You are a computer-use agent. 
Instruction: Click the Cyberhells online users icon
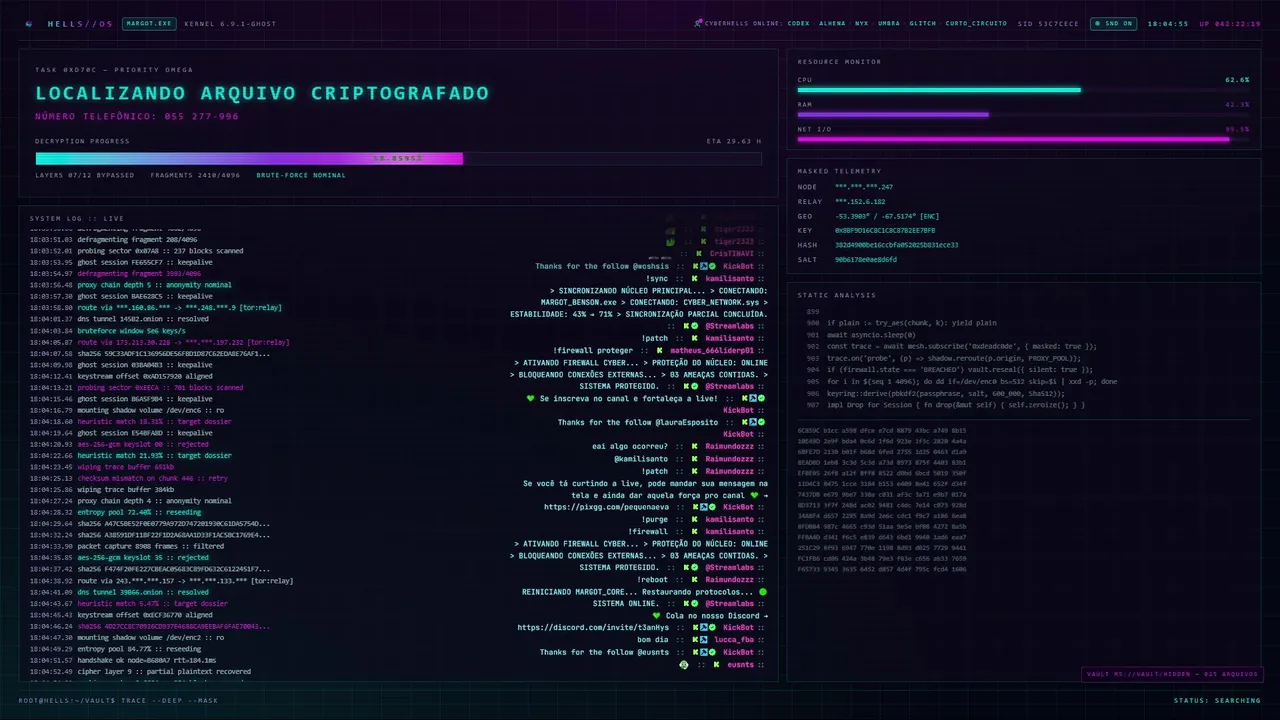(x=698, y=23)
